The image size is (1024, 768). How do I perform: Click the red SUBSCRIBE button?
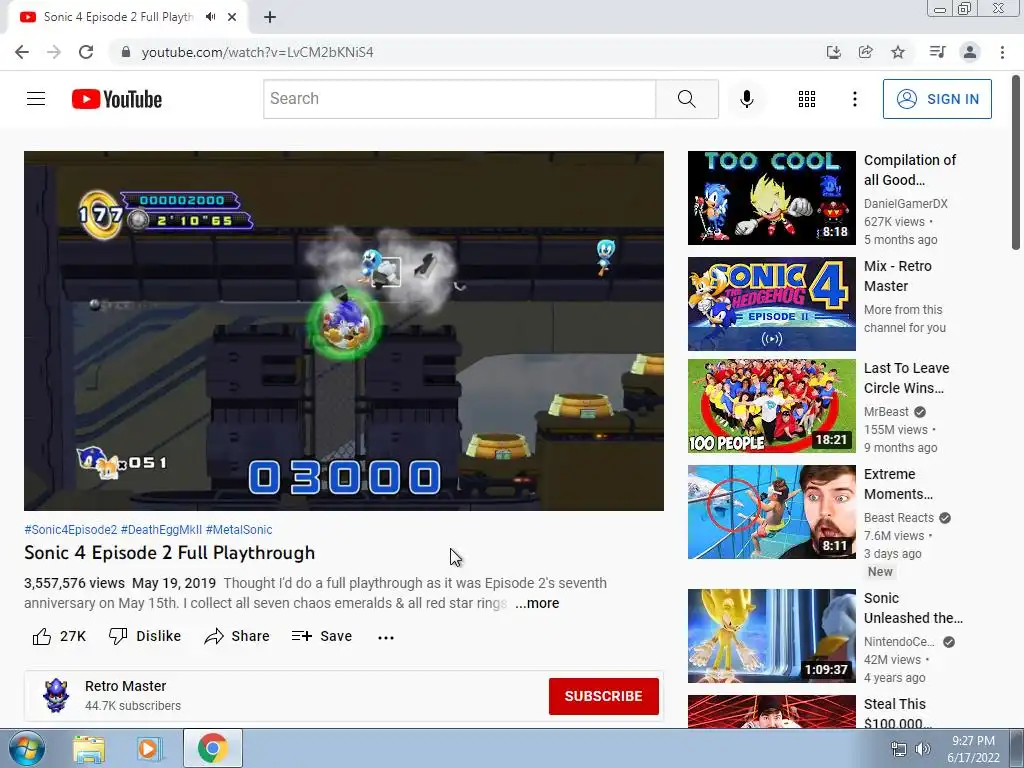(603, 696)
